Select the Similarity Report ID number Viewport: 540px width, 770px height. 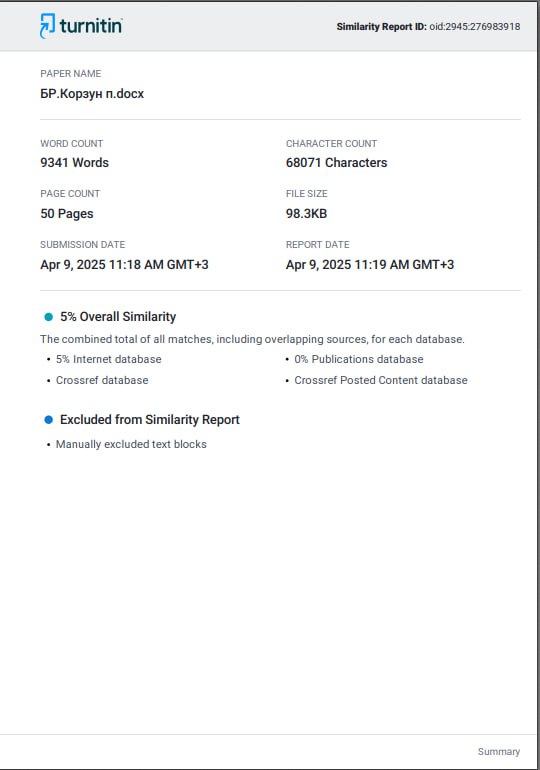[x=475, y=27]
